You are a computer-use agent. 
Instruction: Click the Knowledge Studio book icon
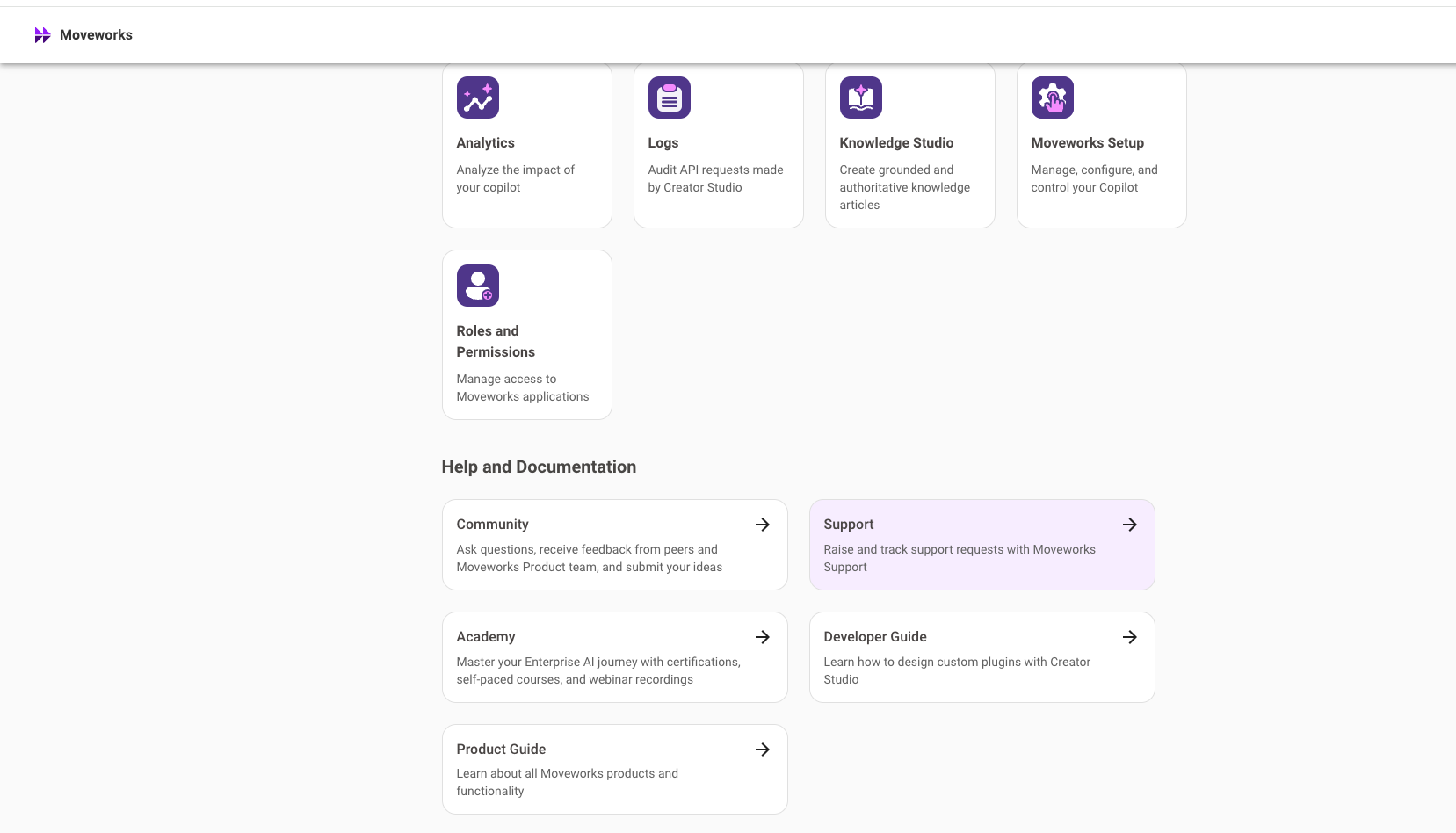click(x=861, y=98)
